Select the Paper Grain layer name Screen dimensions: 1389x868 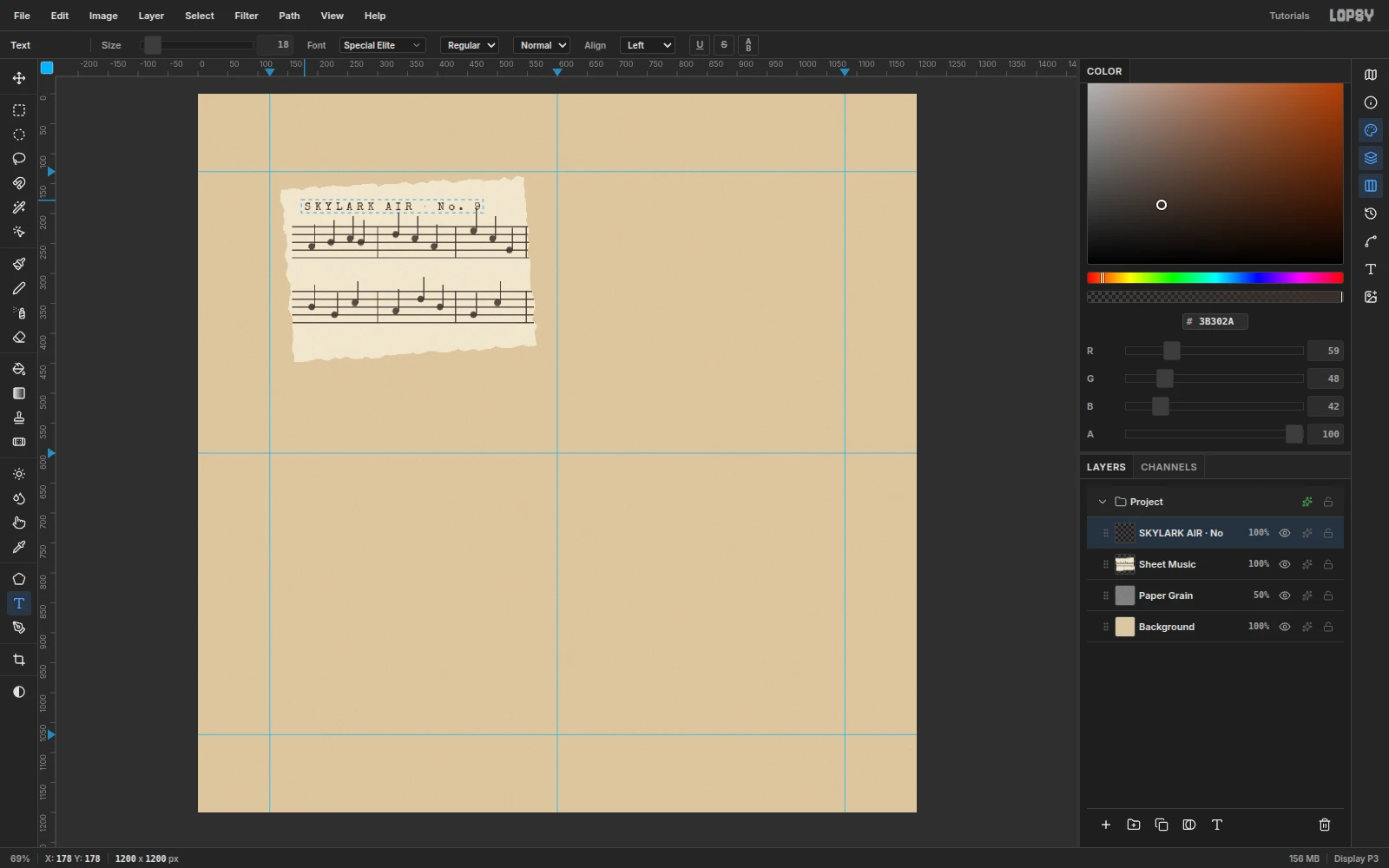coord(1166,595)
